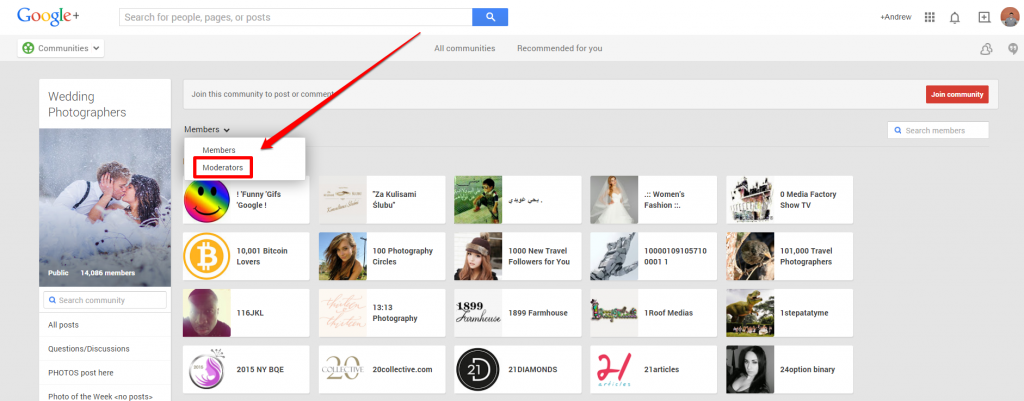Open the "Za Kulisami Ślubu" member card
Image resolution: width=1024 pixels, height=401 pixels.
pyautogui.click(x=382, y=200)
